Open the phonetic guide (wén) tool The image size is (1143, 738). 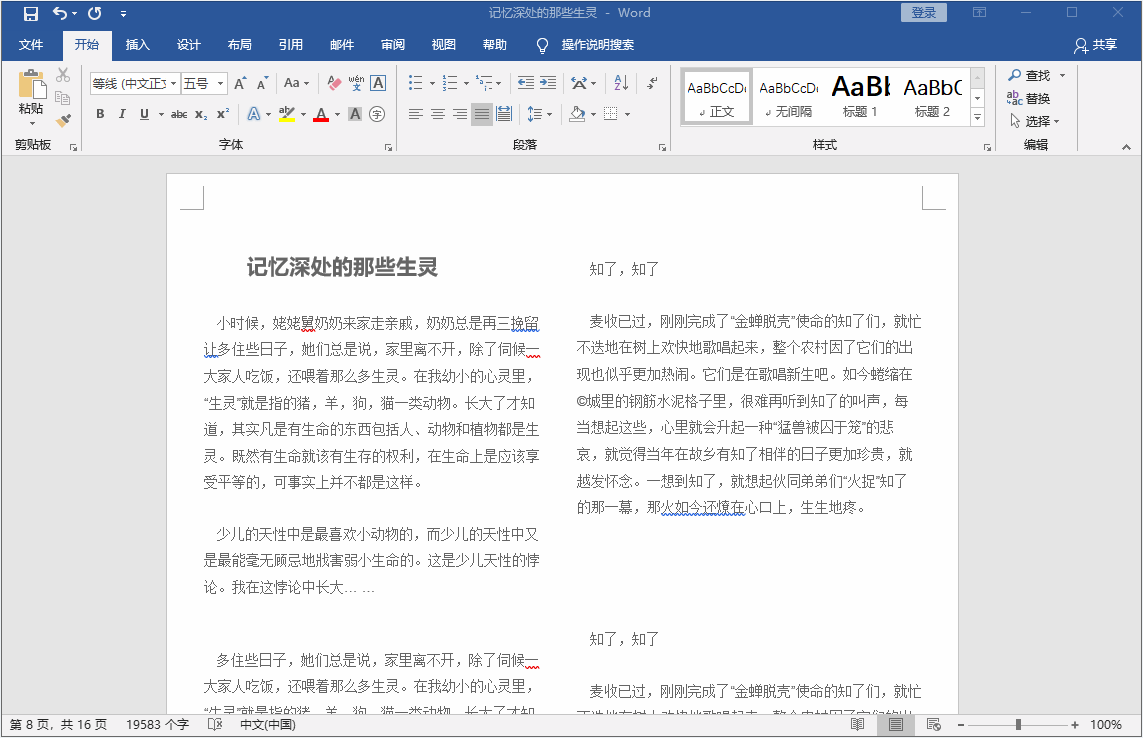pos(356,83)
